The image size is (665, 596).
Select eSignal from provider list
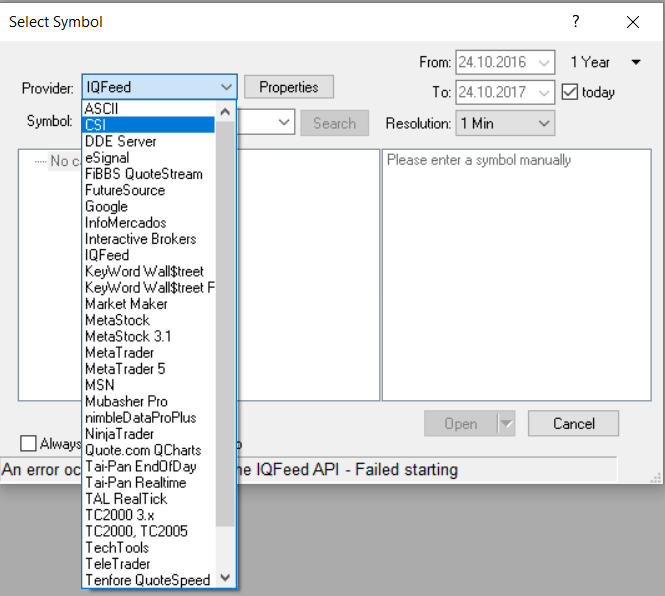tap(106, 158)
